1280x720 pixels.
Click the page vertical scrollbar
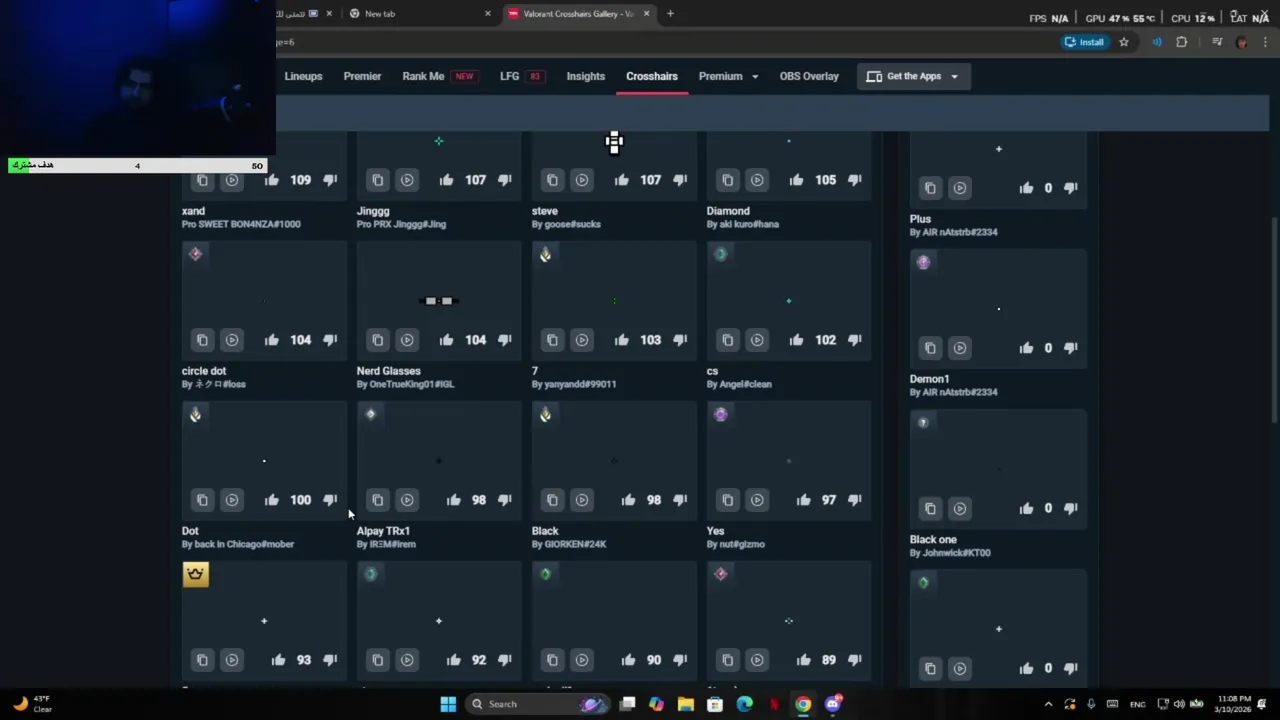point(1273,320)
